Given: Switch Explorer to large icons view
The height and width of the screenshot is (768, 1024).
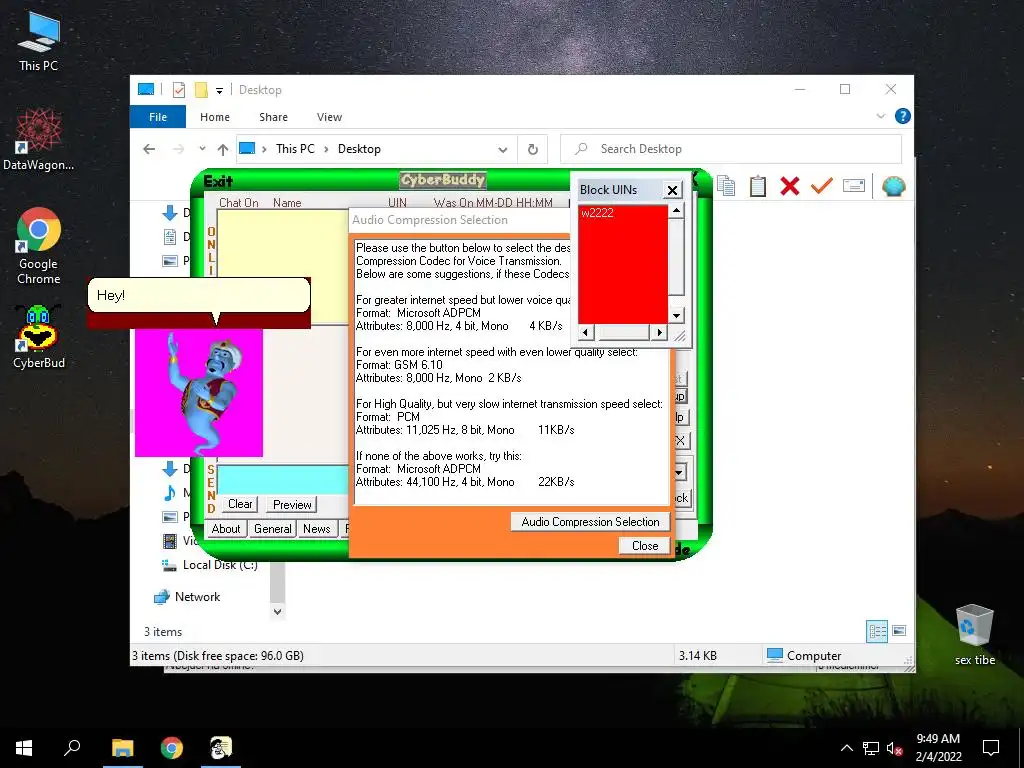Looking at the screenshot, I should pos(899,631).
